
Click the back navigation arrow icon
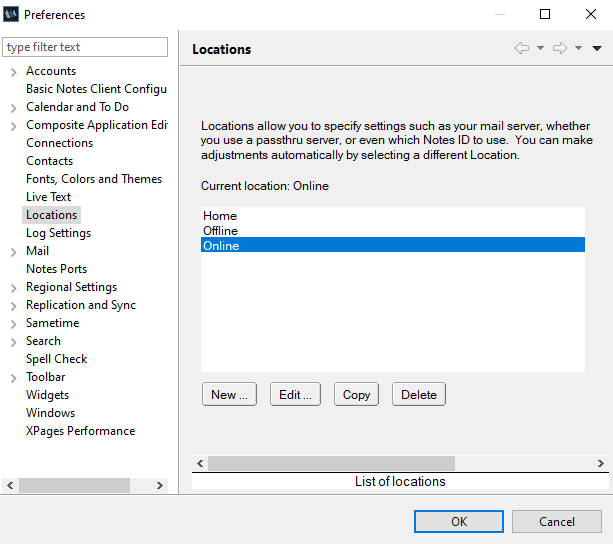[x=521, y=48]
